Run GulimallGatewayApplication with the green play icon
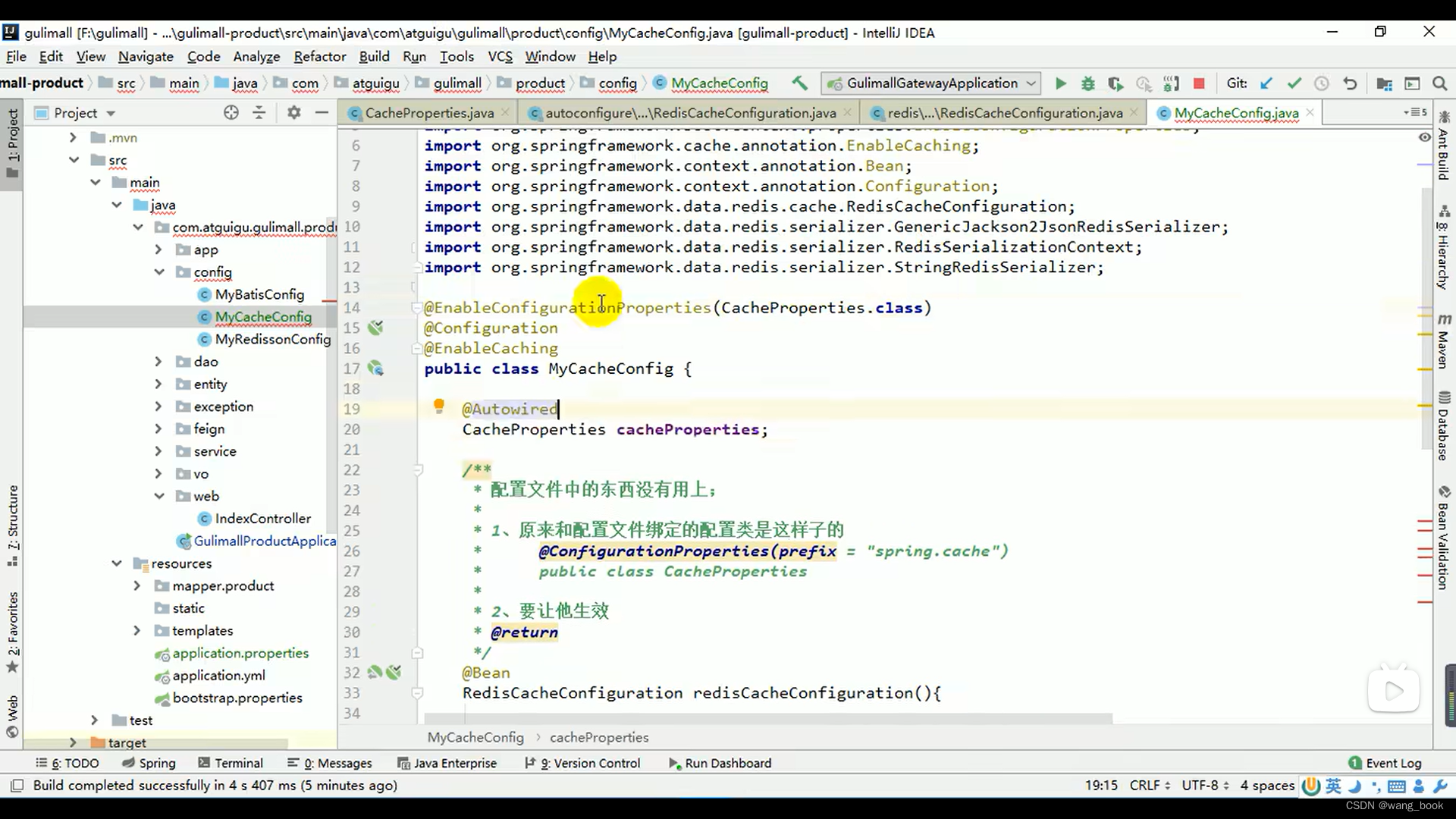Viewport: 1456px width, 819px height. tap(1060, 83)
